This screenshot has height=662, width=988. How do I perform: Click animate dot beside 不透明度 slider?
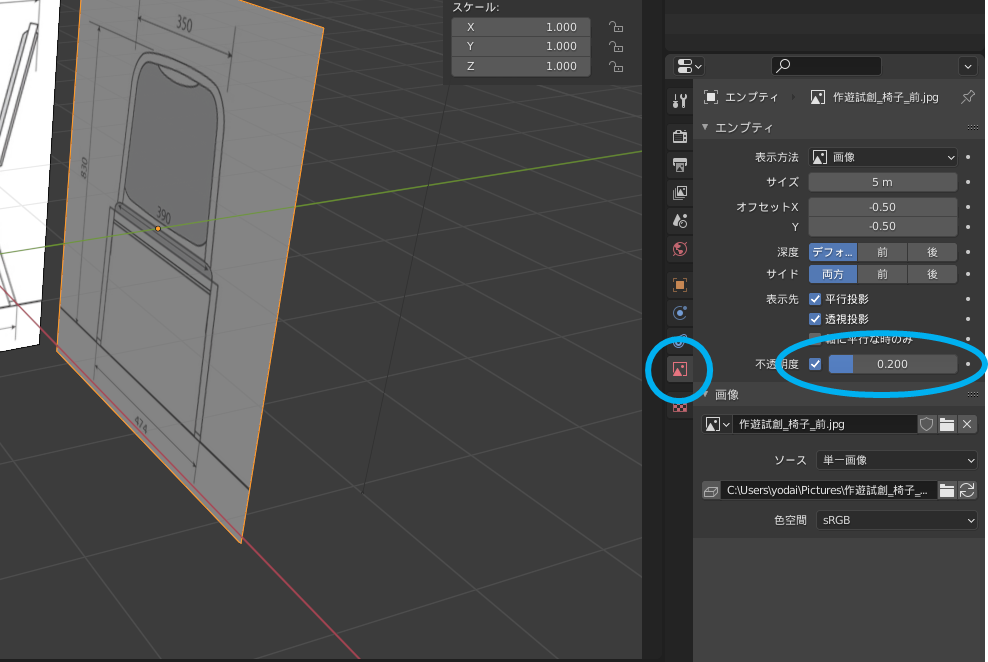[x=968, y=364]
